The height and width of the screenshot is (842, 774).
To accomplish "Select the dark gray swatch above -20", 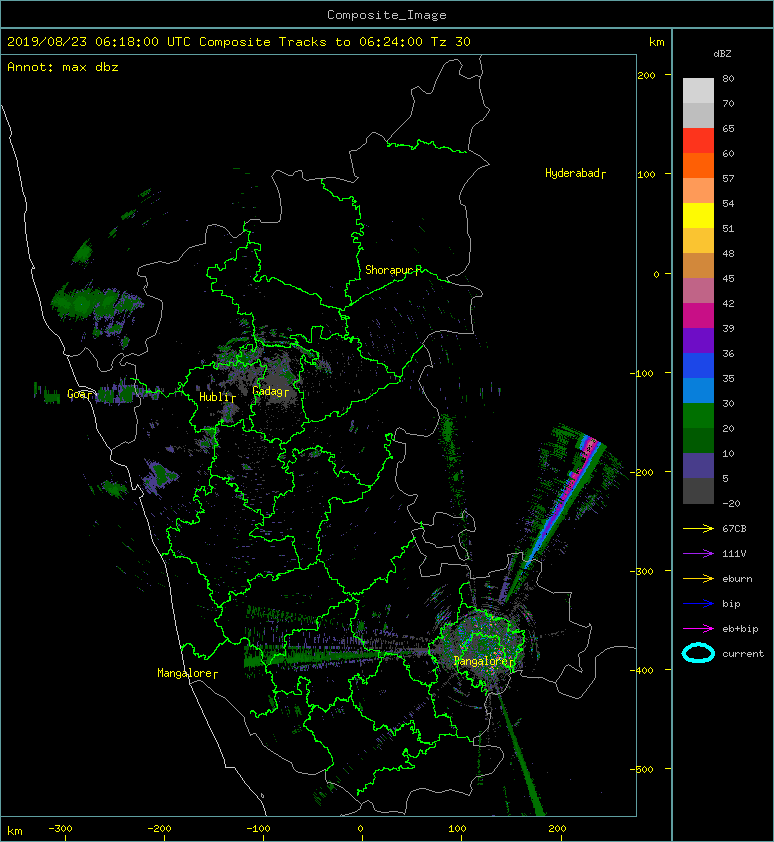I will coord(698,491).
